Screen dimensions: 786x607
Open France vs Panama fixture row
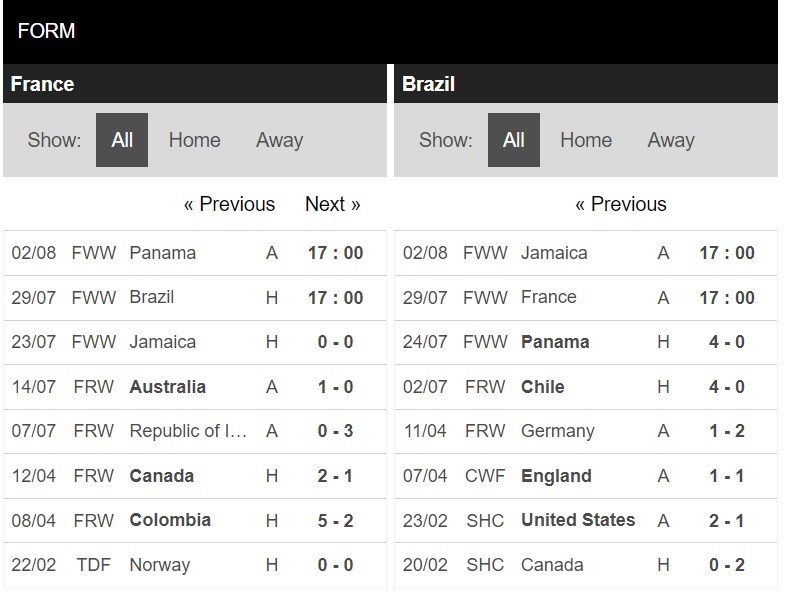pyautogui.click(x=194, y=253)
